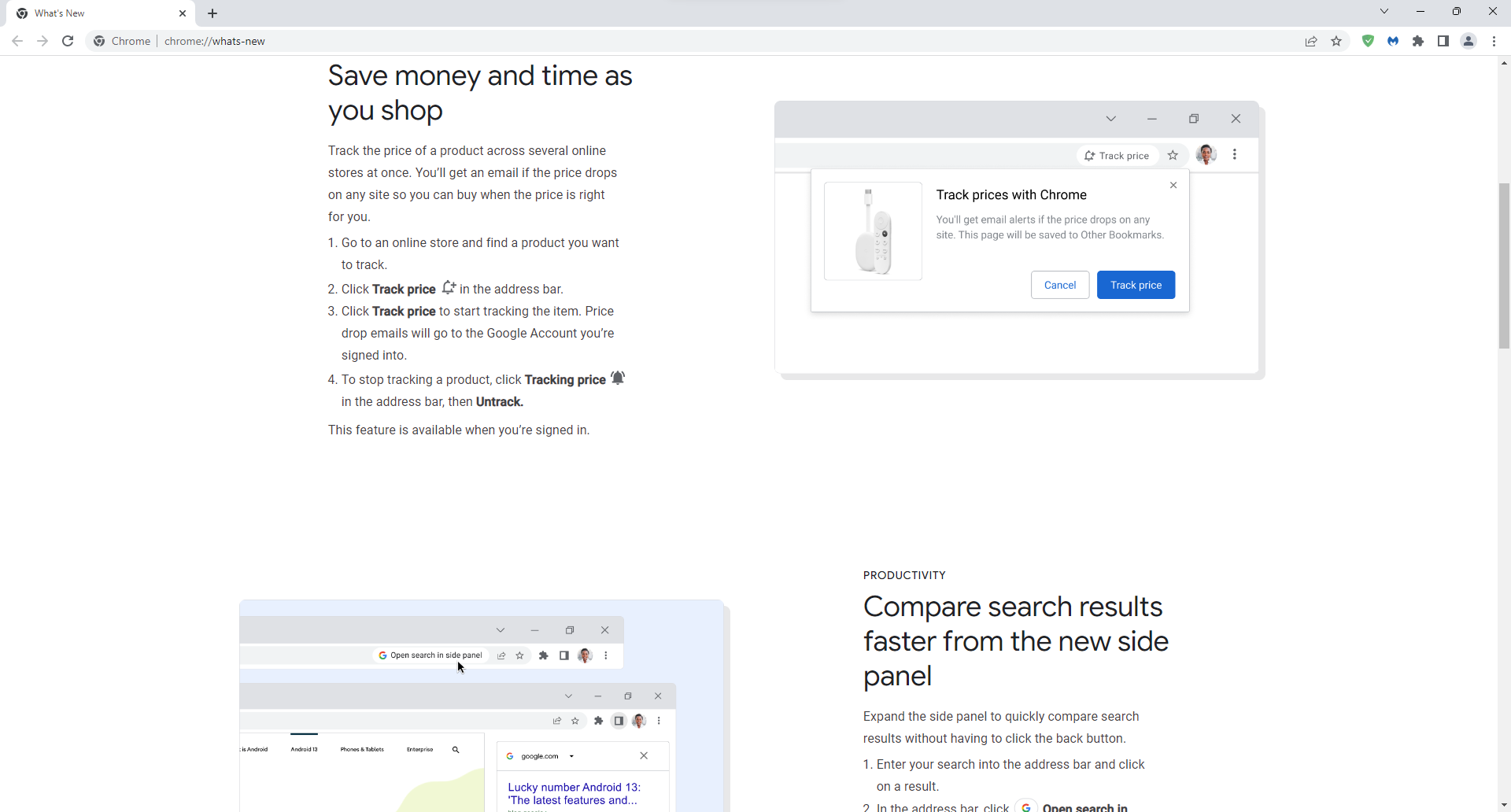
Task: Select the What's New tab
Action: click(101, 13)
